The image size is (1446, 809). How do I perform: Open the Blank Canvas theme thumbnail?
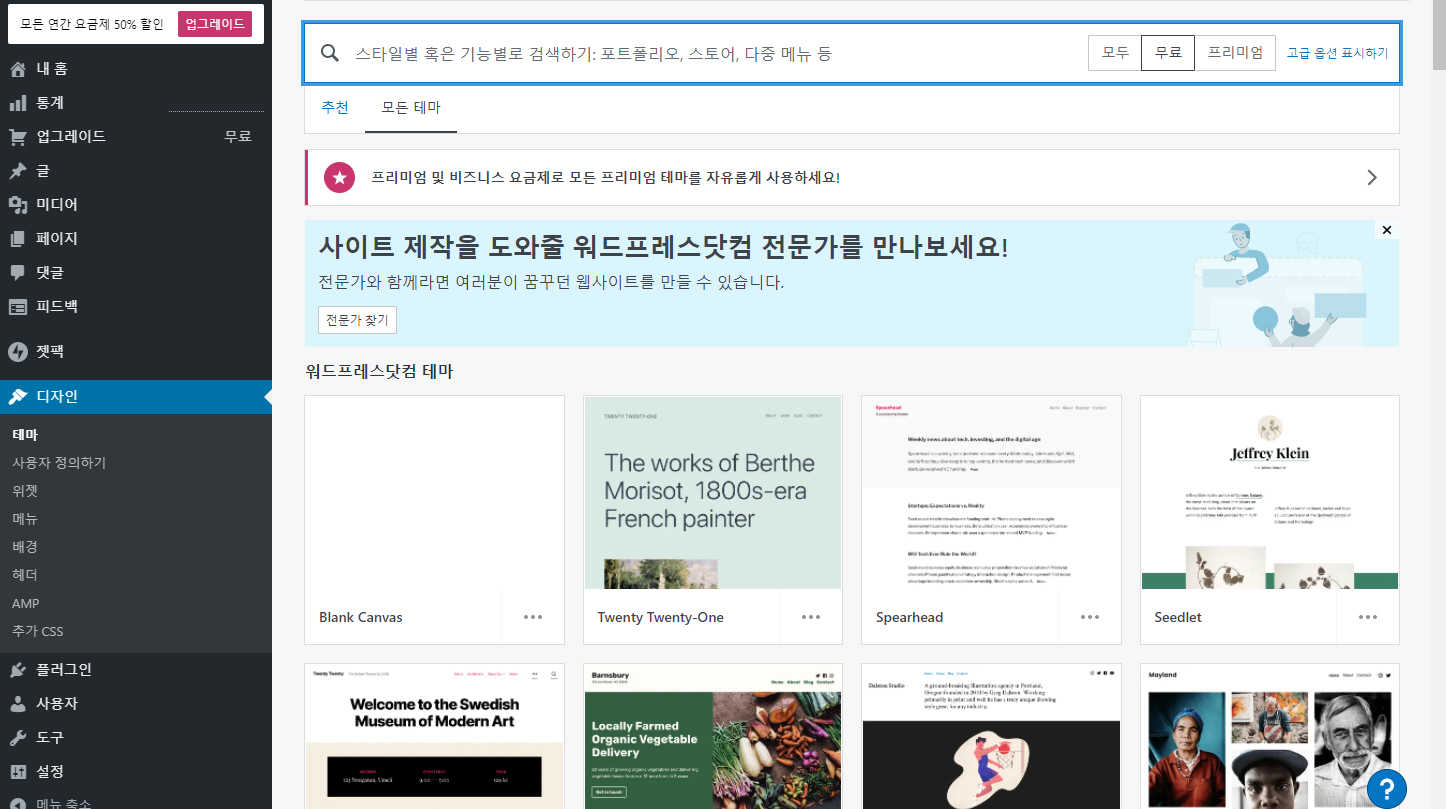tap(434, 493)
